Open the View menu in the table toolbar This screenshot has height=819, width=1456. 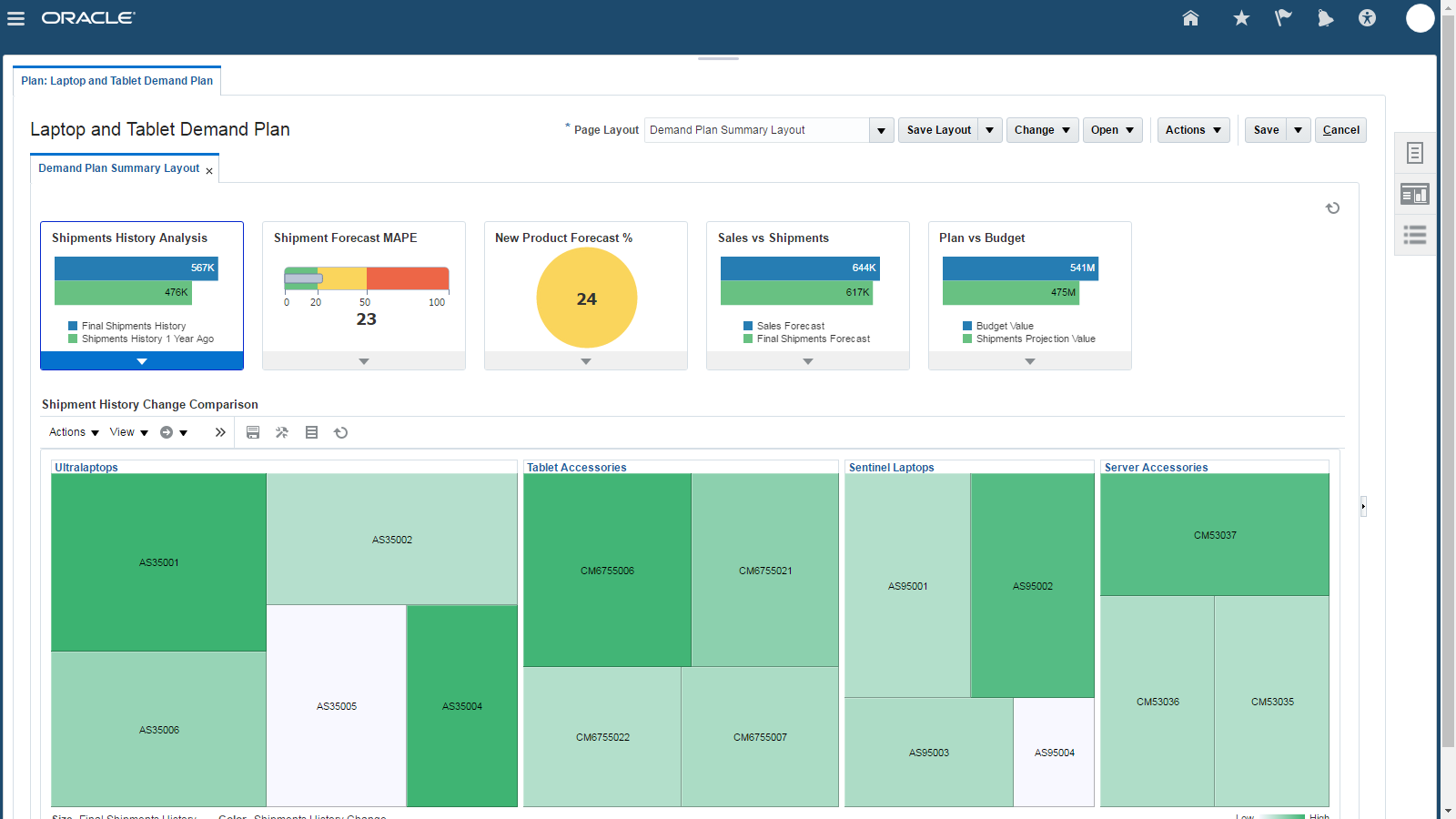[127, 432]
